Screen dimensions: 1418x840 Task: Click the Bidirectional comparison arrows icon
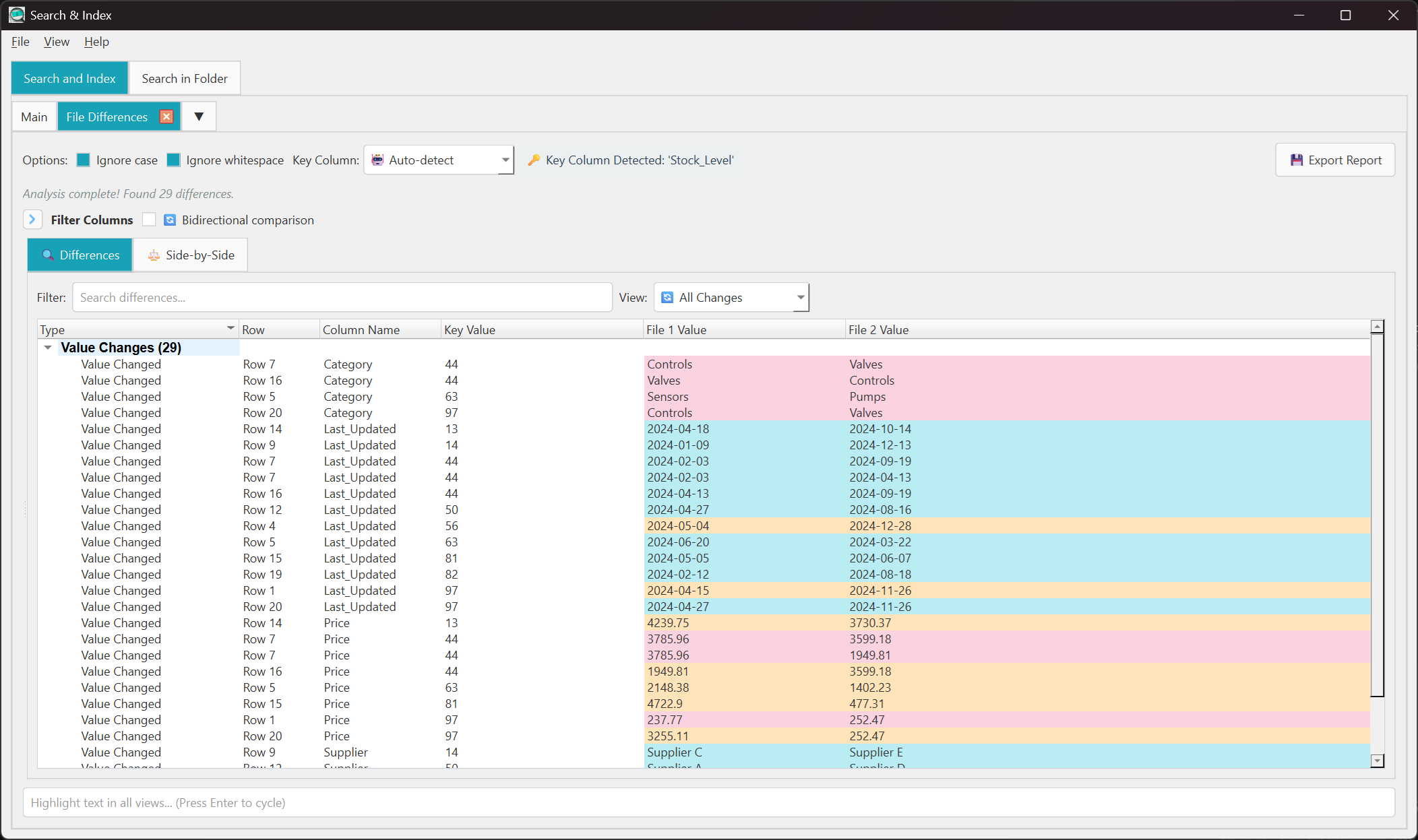170,220
